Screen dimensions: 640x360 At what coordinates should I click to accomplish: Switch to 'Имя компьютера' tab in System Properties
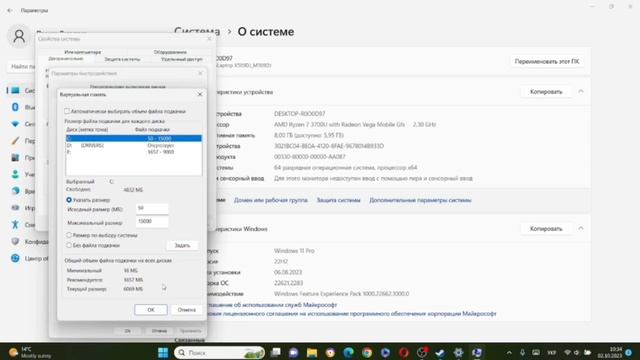click(x=83, y=52)
